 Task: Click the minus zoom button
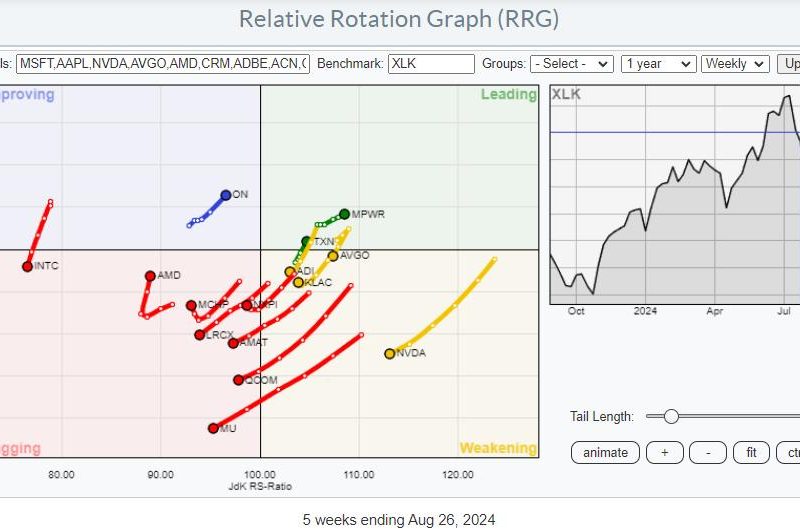[708, 452]
